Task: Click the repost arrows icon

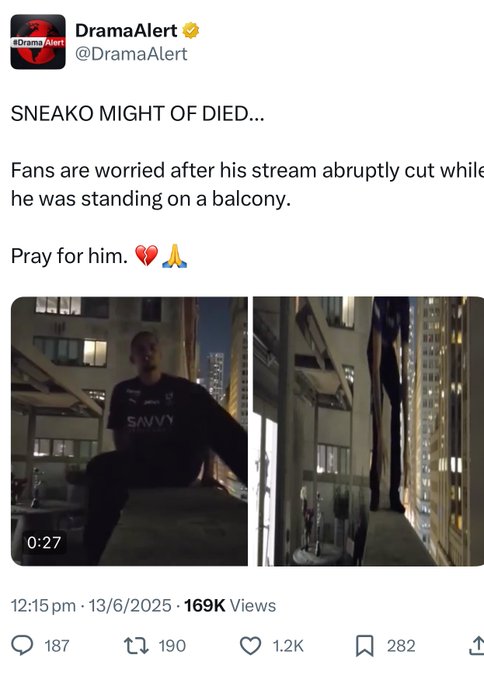Action: (136, 646)
